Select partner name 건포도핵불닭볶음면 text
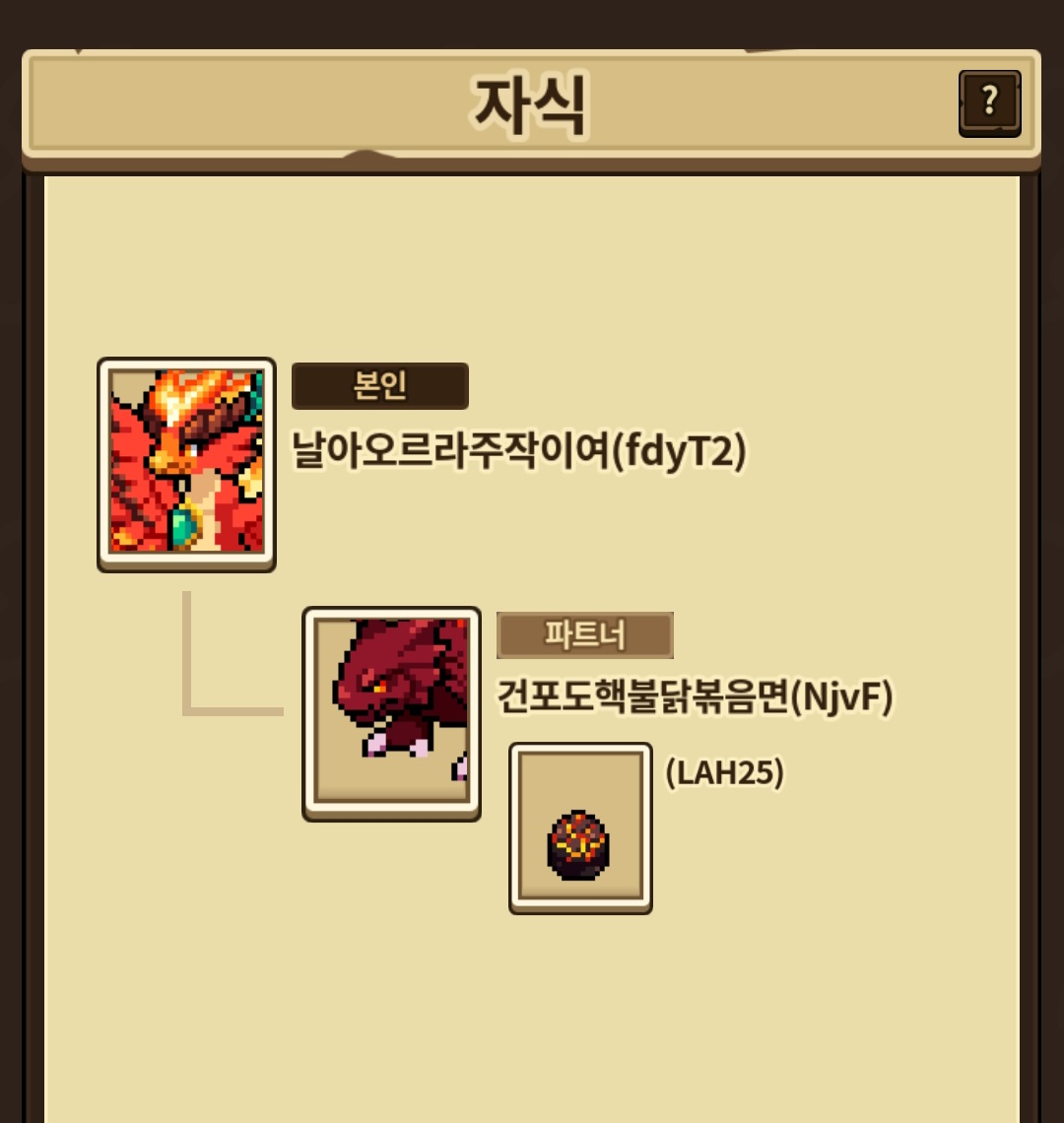The width and height of the screenshot is (1064, 1123). 642,696
